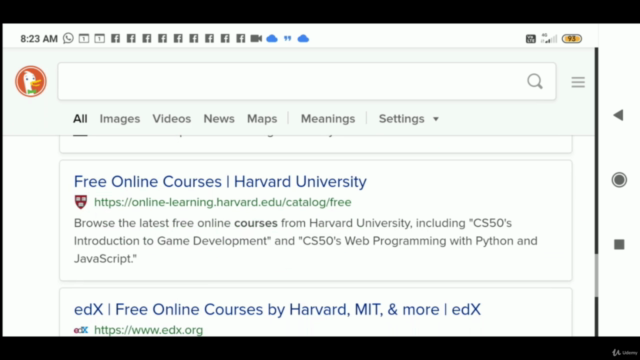This screenshot has height=360, width=640.
Task: Tap the signal strength indicator
Action: coord(549,38)
